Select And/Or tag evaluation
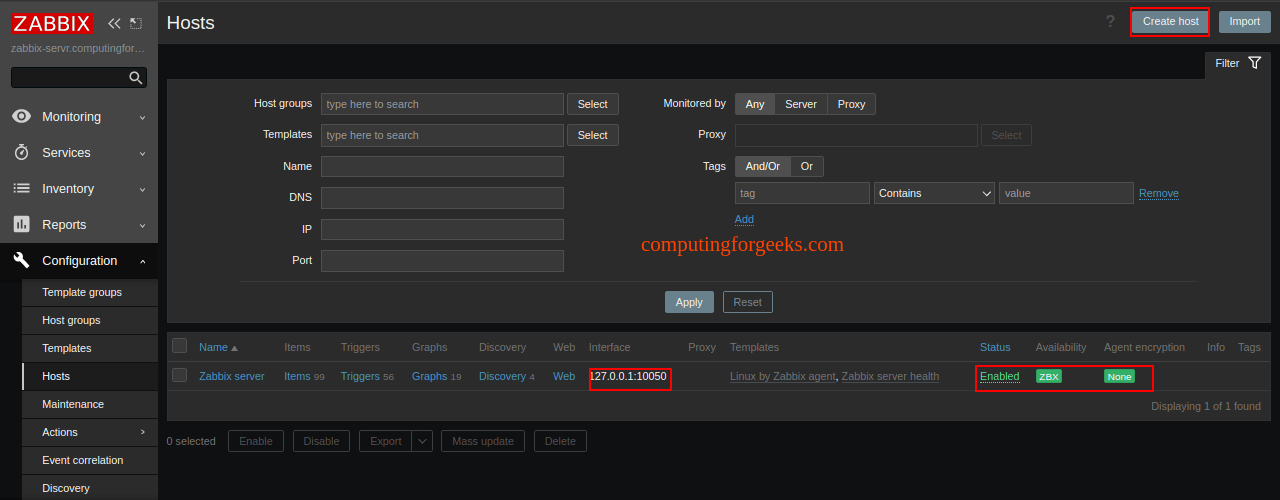 [x=763, y=166]
